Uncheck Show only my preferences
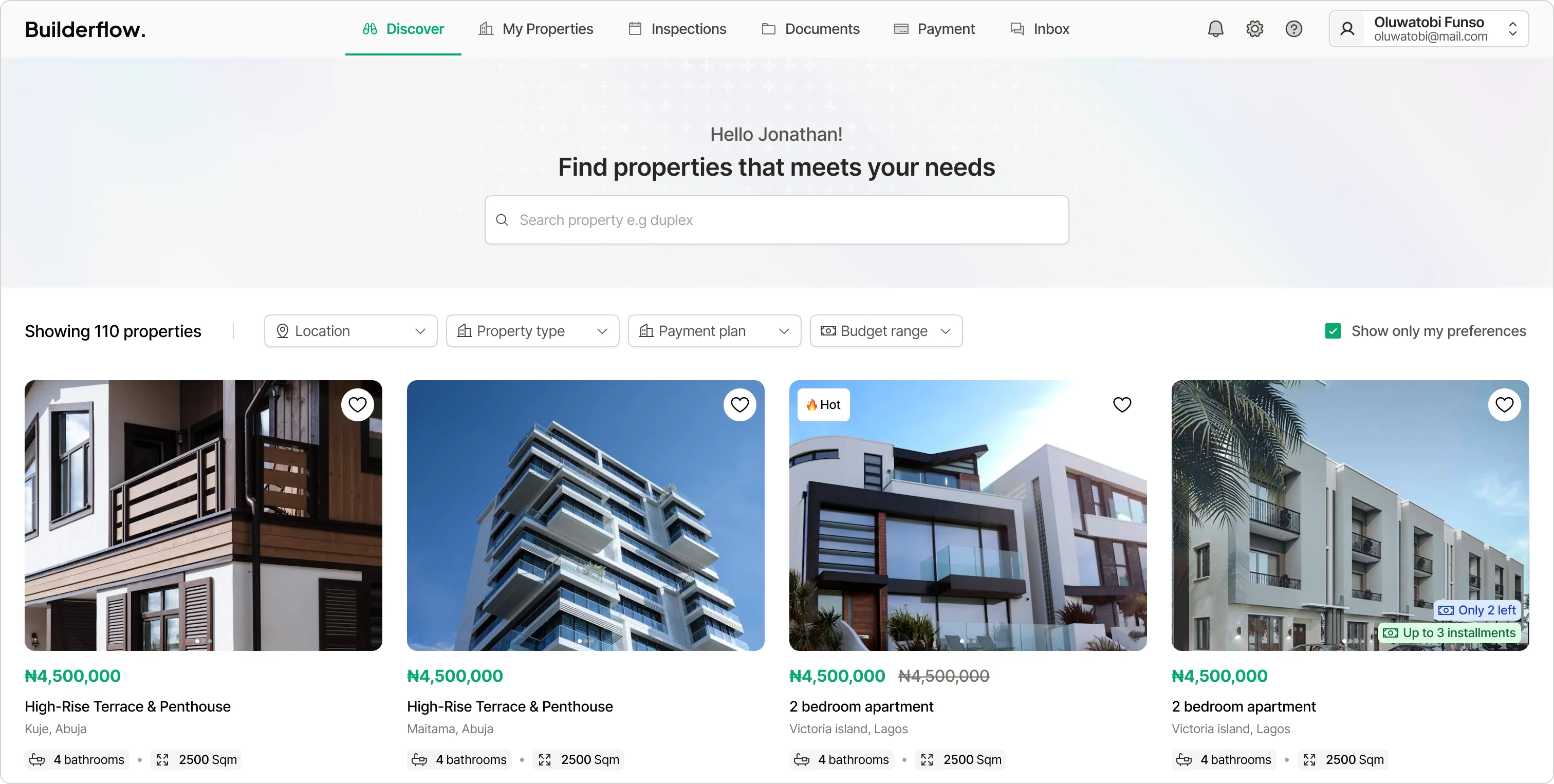This screenshot has height=784, width=1554. tap(1333, 331)
